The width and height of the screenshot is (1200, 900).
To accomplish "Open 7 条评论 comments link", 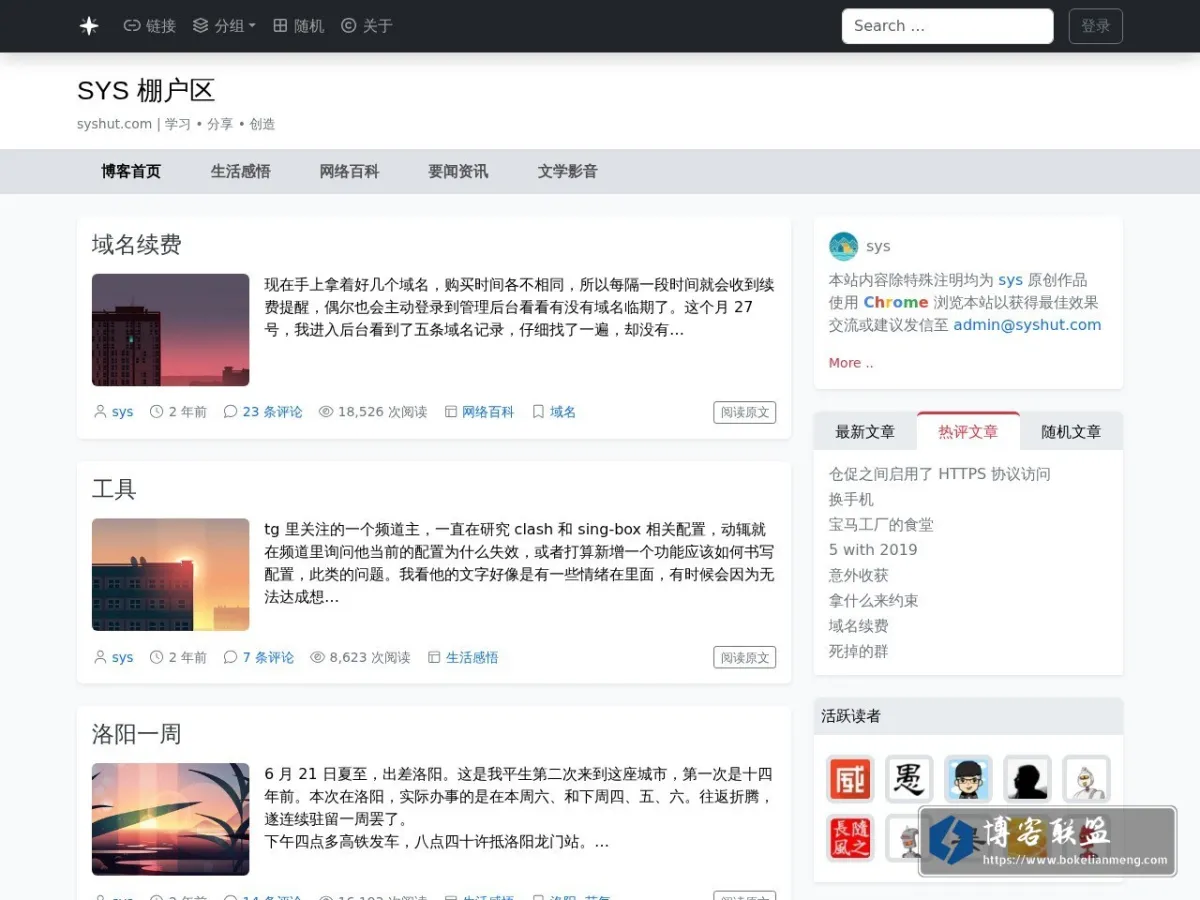I will pos(268,658).
